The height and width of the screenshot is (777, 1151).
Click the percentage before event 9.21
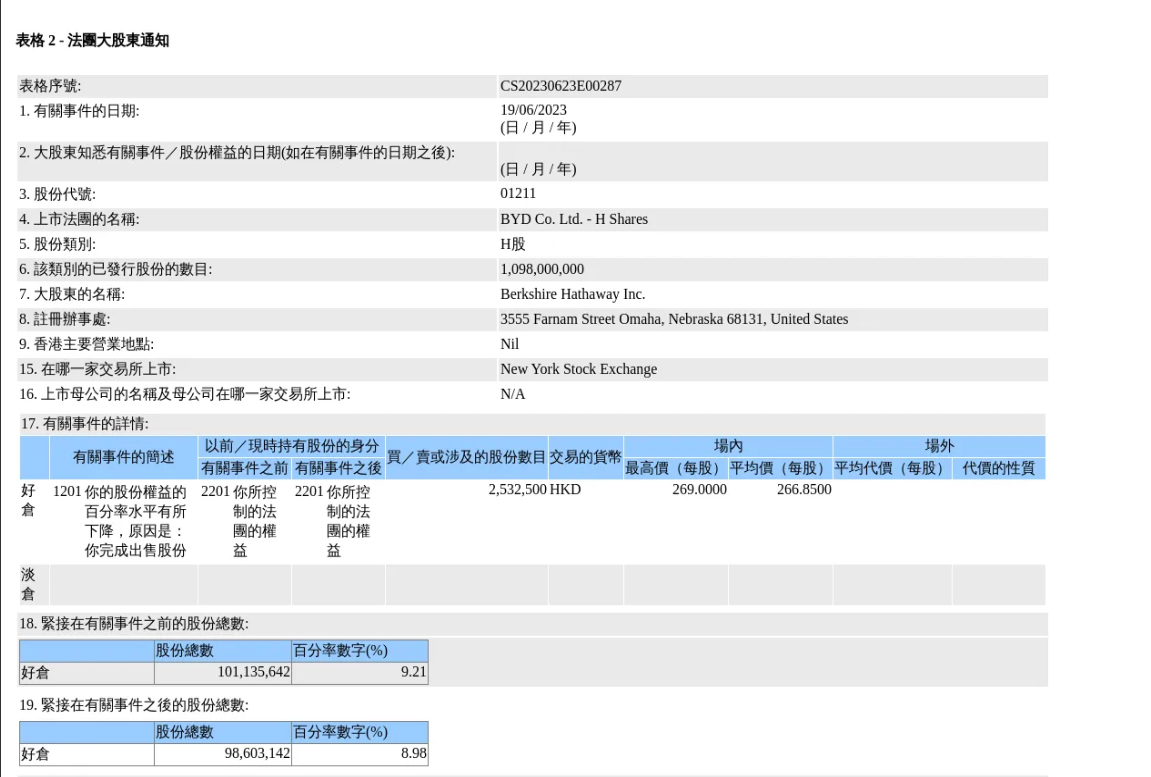413,672
